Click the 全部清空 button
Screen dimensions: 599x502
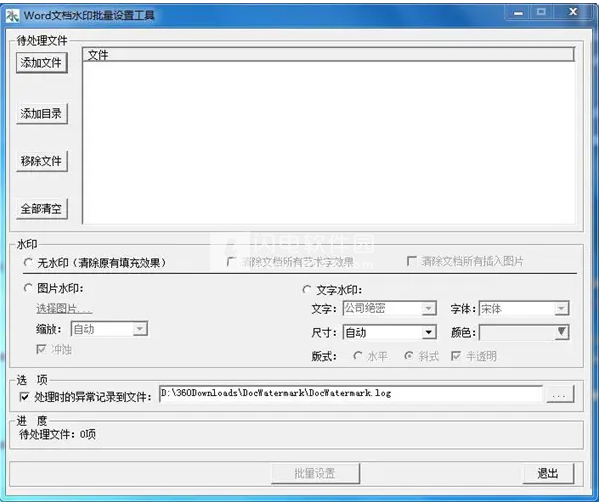(42, 209)
